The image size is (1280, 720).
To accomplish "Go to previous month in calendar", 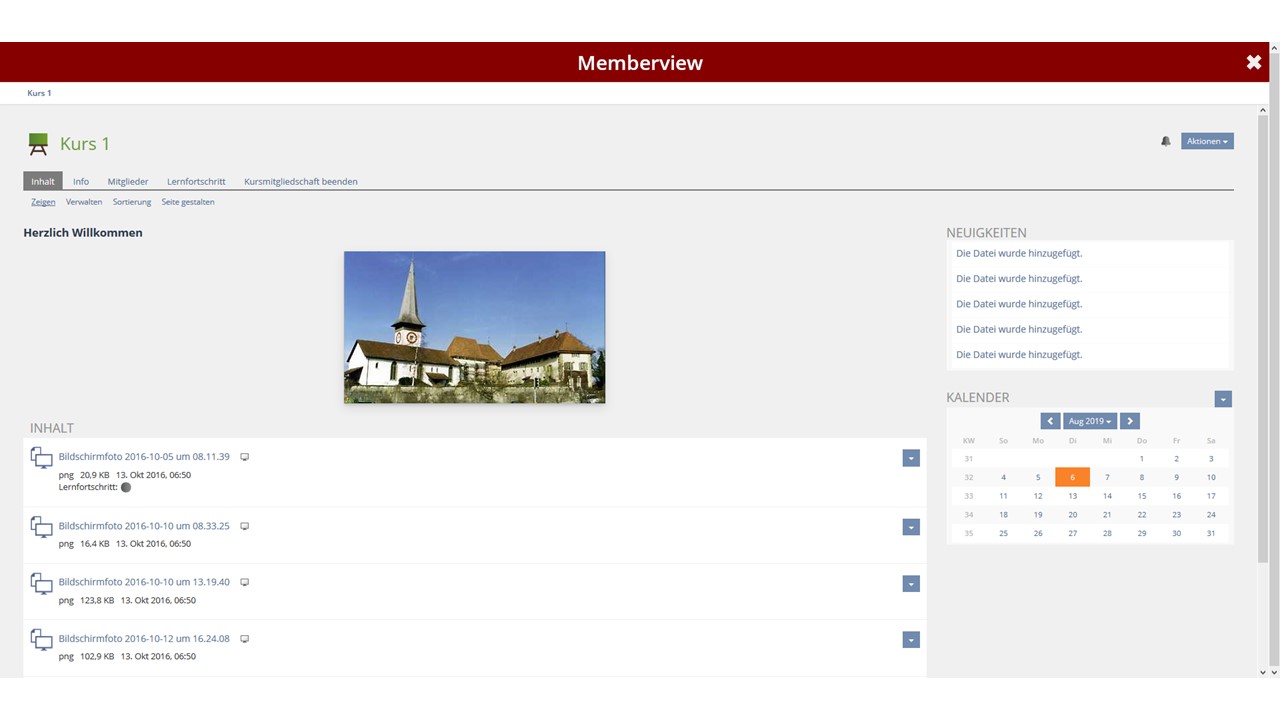I will coord(1050,421).
